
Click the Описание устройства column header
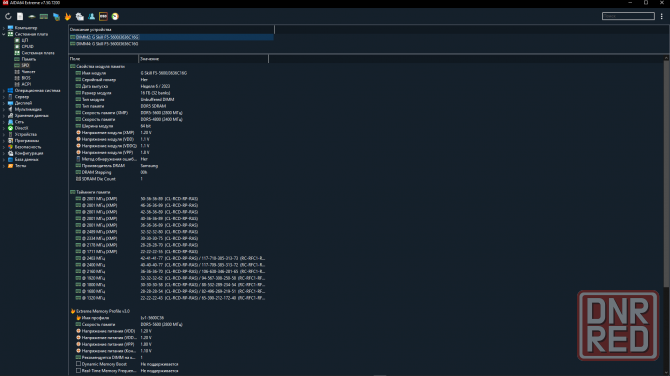171,29
